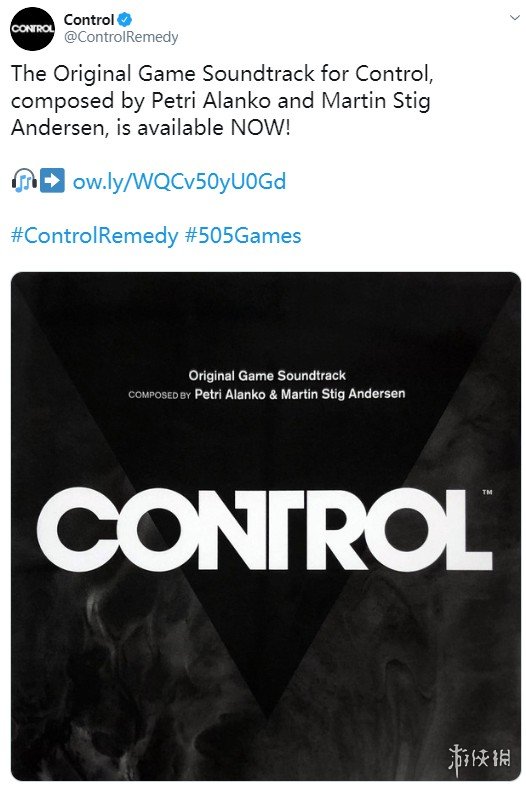Click 'Petri Alanko' in the tweet text
The width and height of the screenshot is (526, 788).
(x=211, y=101)
